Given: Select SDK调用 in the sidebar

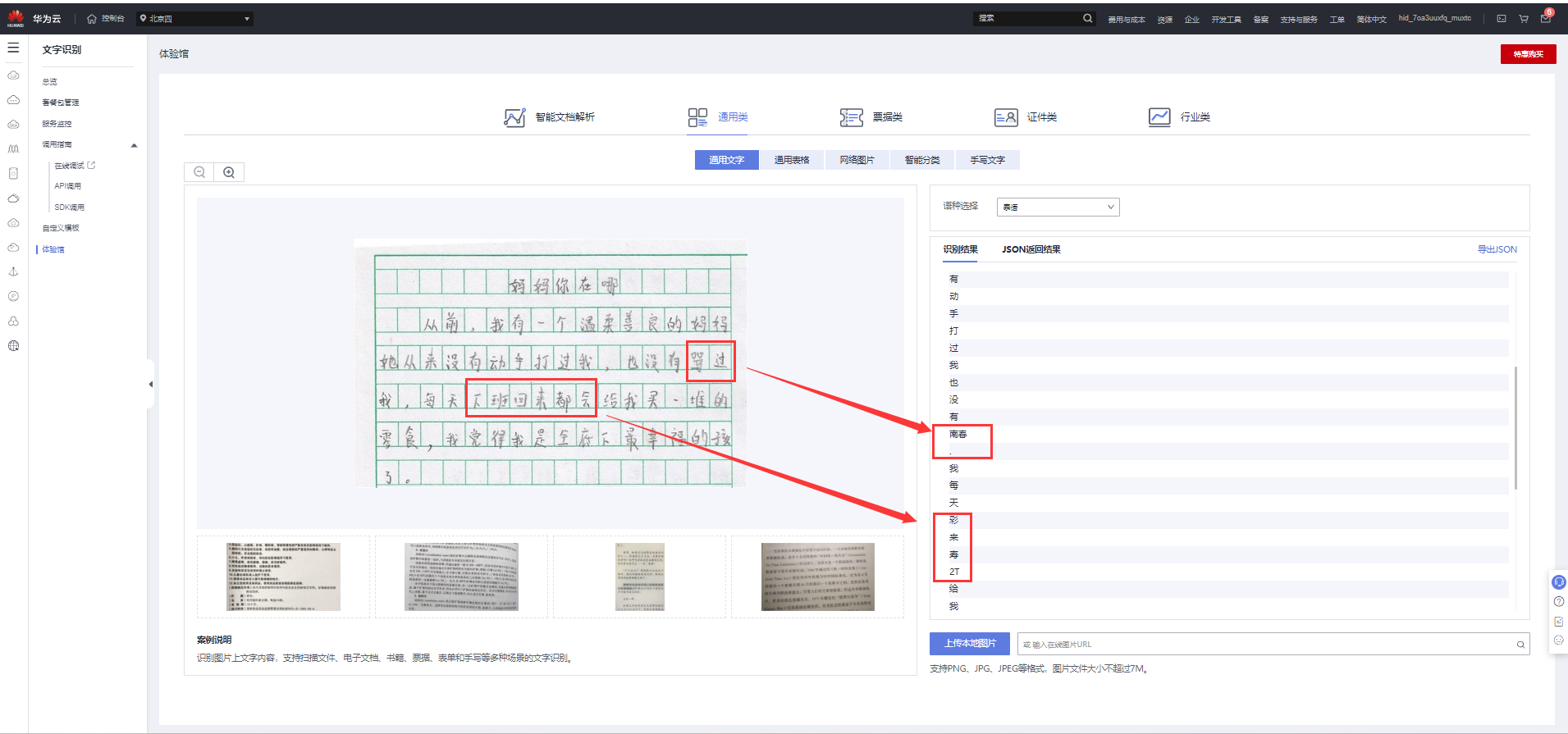Looking at the screenshot, I should click(70, 207).
